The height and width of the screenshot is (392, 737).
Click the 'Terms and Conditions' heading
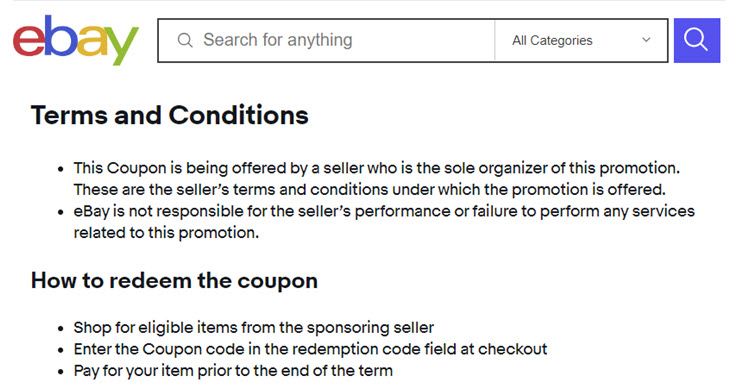click(x=170, y=115)
